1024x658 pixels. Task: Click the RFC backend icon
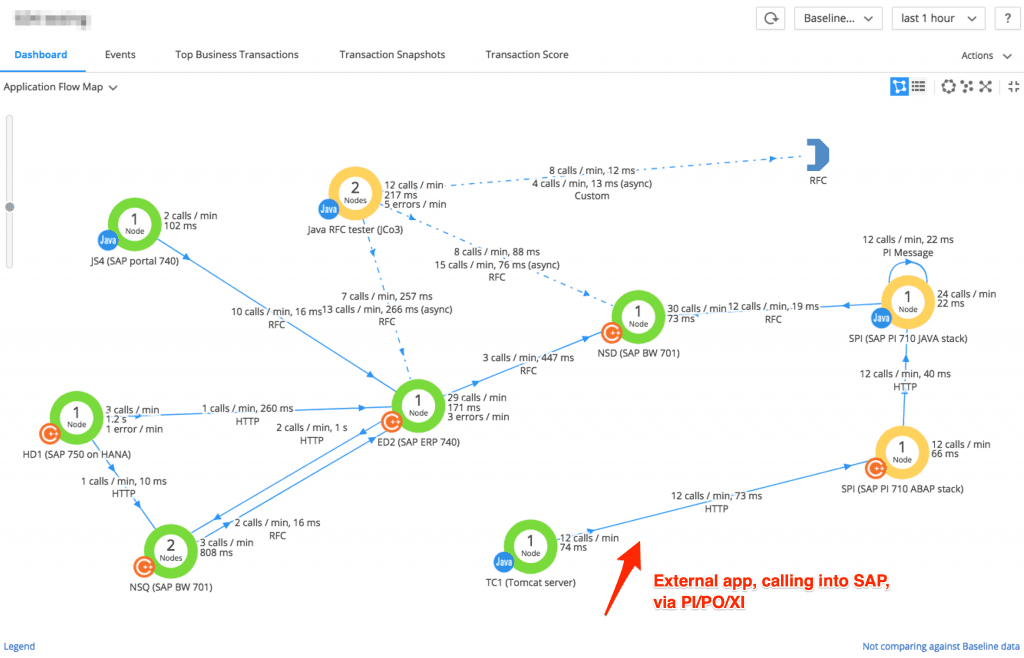click(818, 156)
